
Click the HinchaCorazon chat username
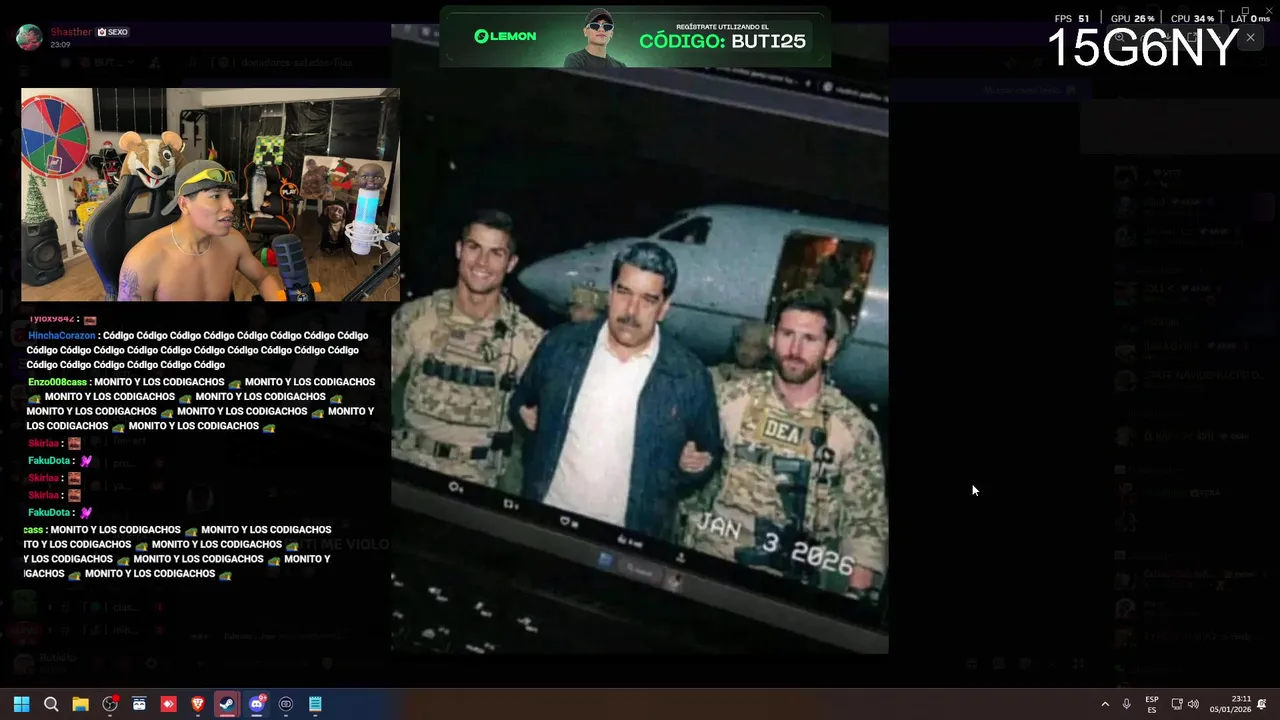(61, 336)
